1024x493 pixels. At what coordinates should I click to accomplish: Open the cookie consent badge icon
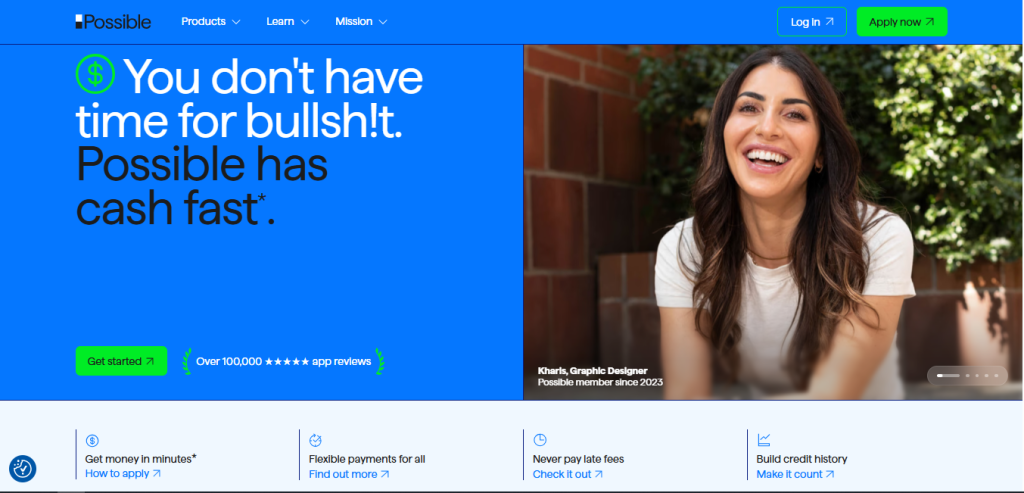(23, 469)
